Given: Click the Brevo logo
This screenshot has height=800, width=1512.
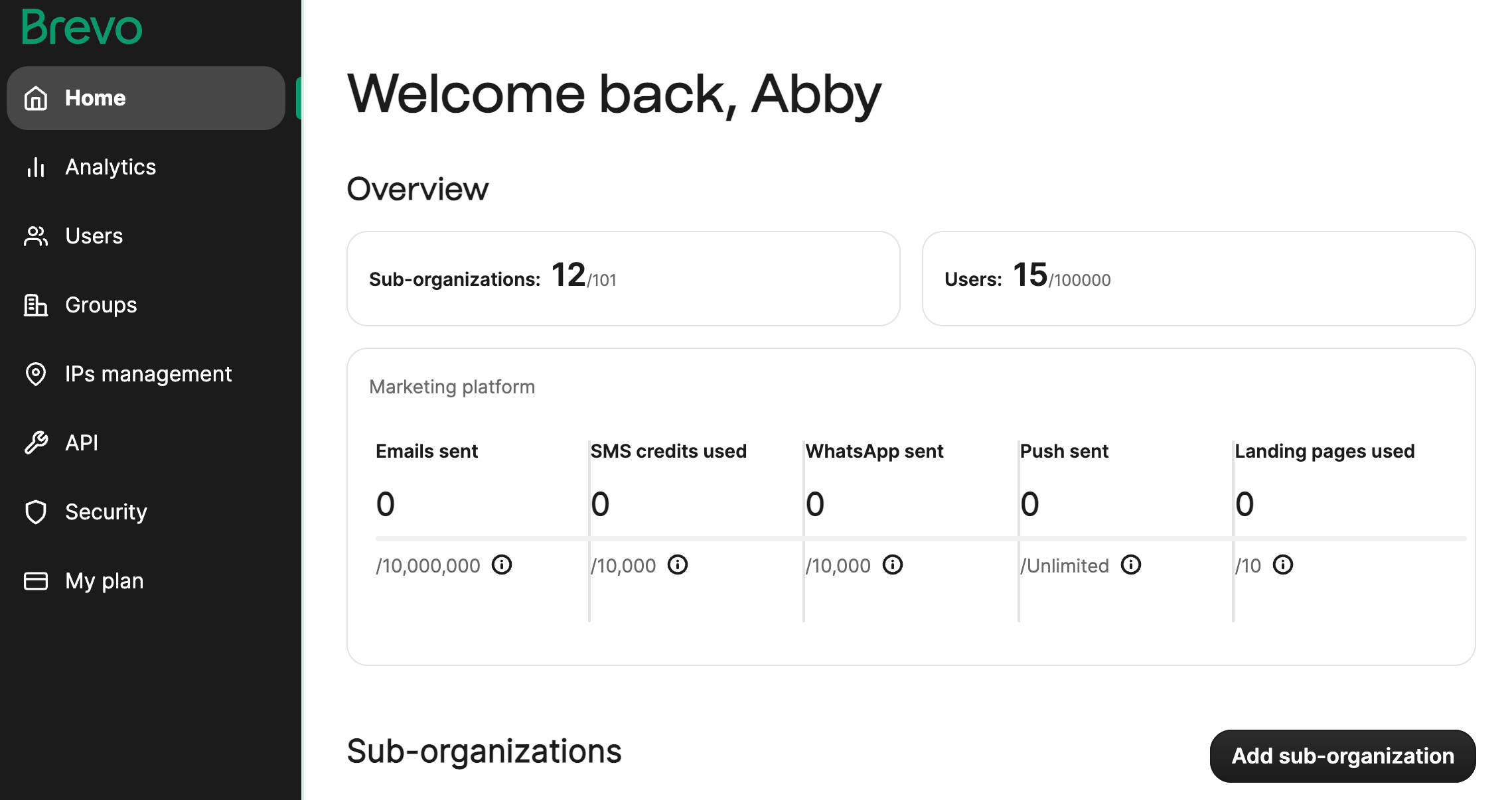Looking at the screenshot, I should tap(82, 27).
